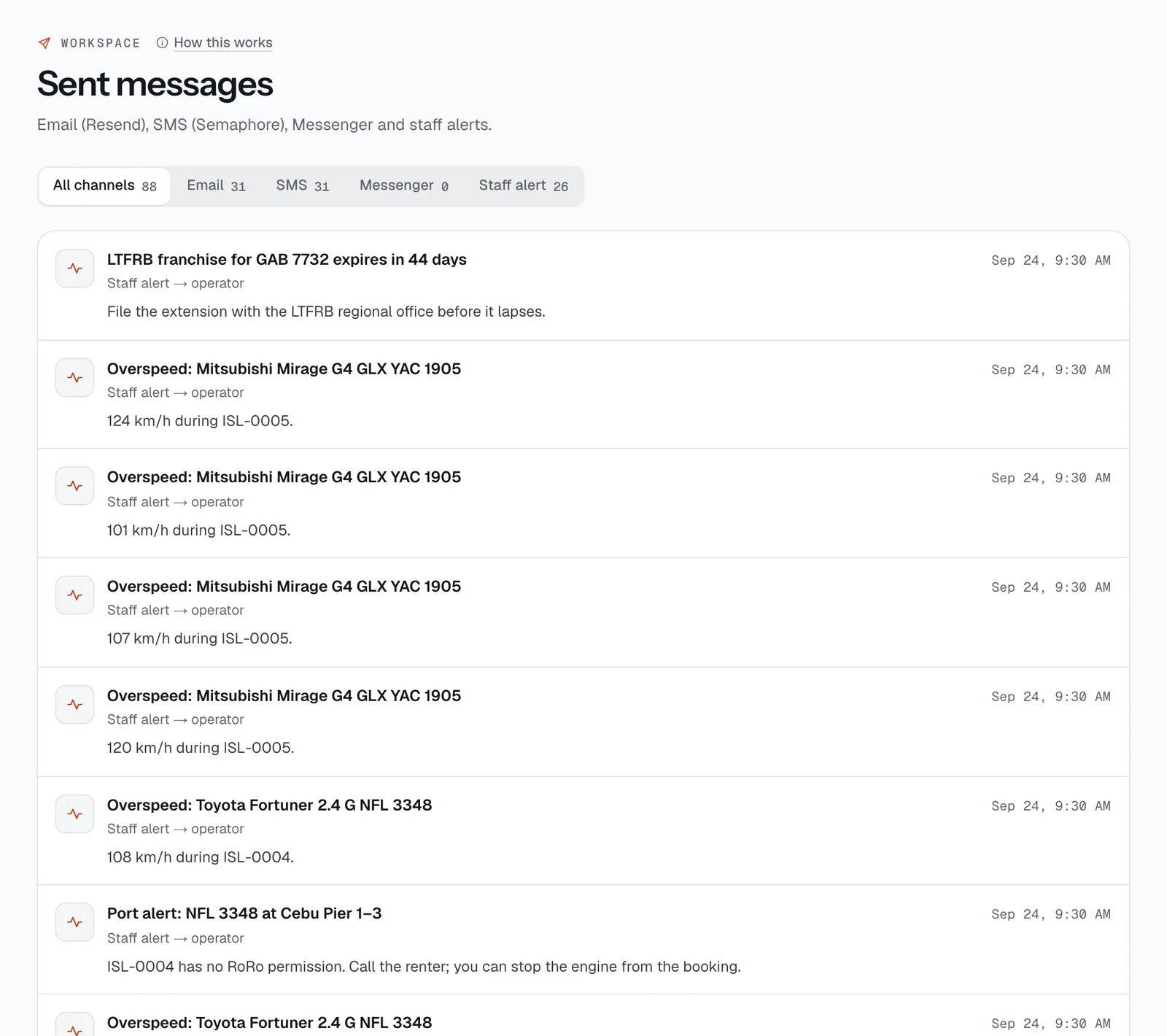Screen dimensions: 1167x1036
Task: Click the Email (Resend), SMS (Semaphore) subtitle
Action: tap(264, 125)
